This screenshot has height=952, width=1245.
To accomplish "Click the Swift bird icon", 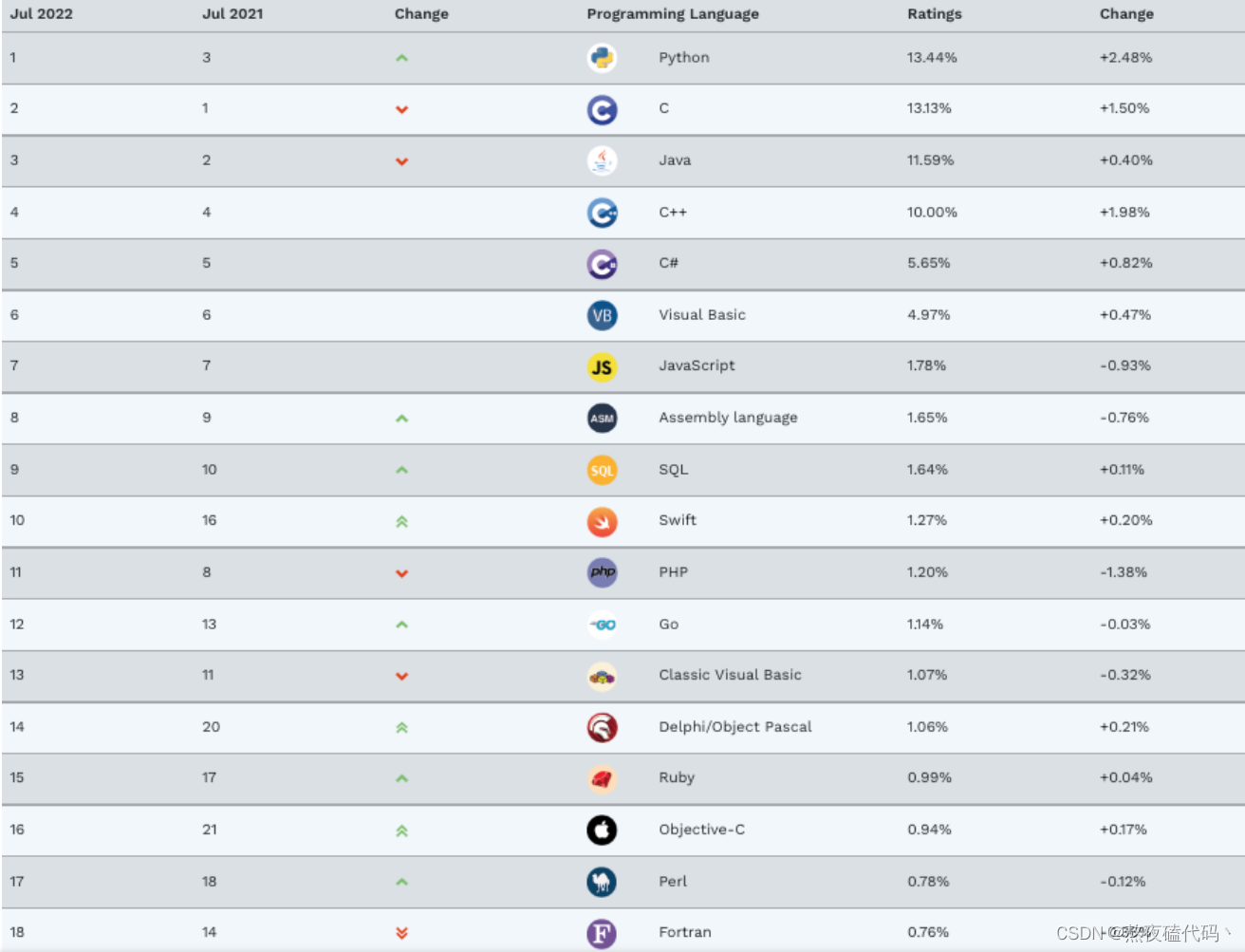I will click(x=602, y=521).
